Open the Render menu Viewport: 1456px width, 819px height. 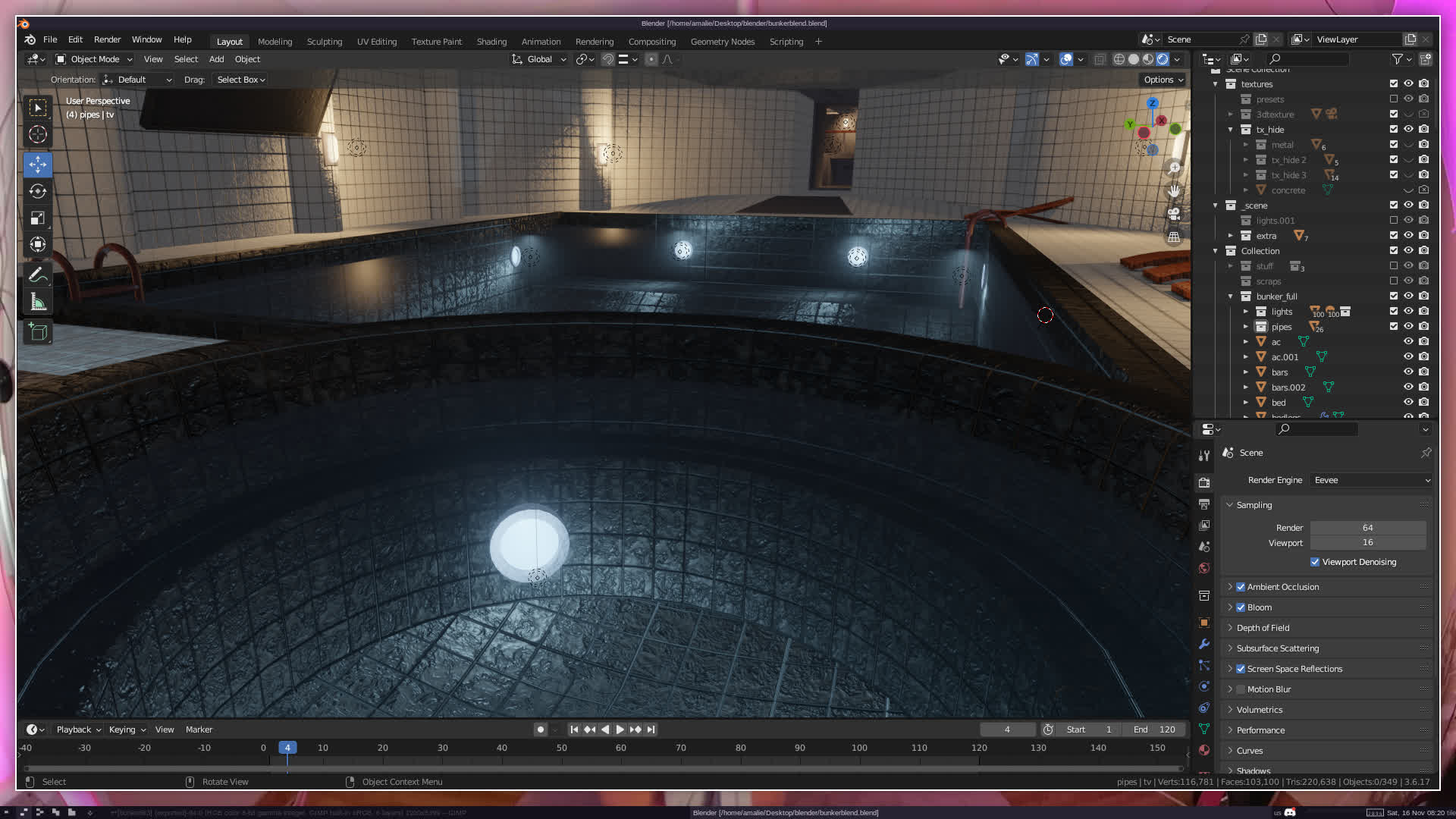107,39
